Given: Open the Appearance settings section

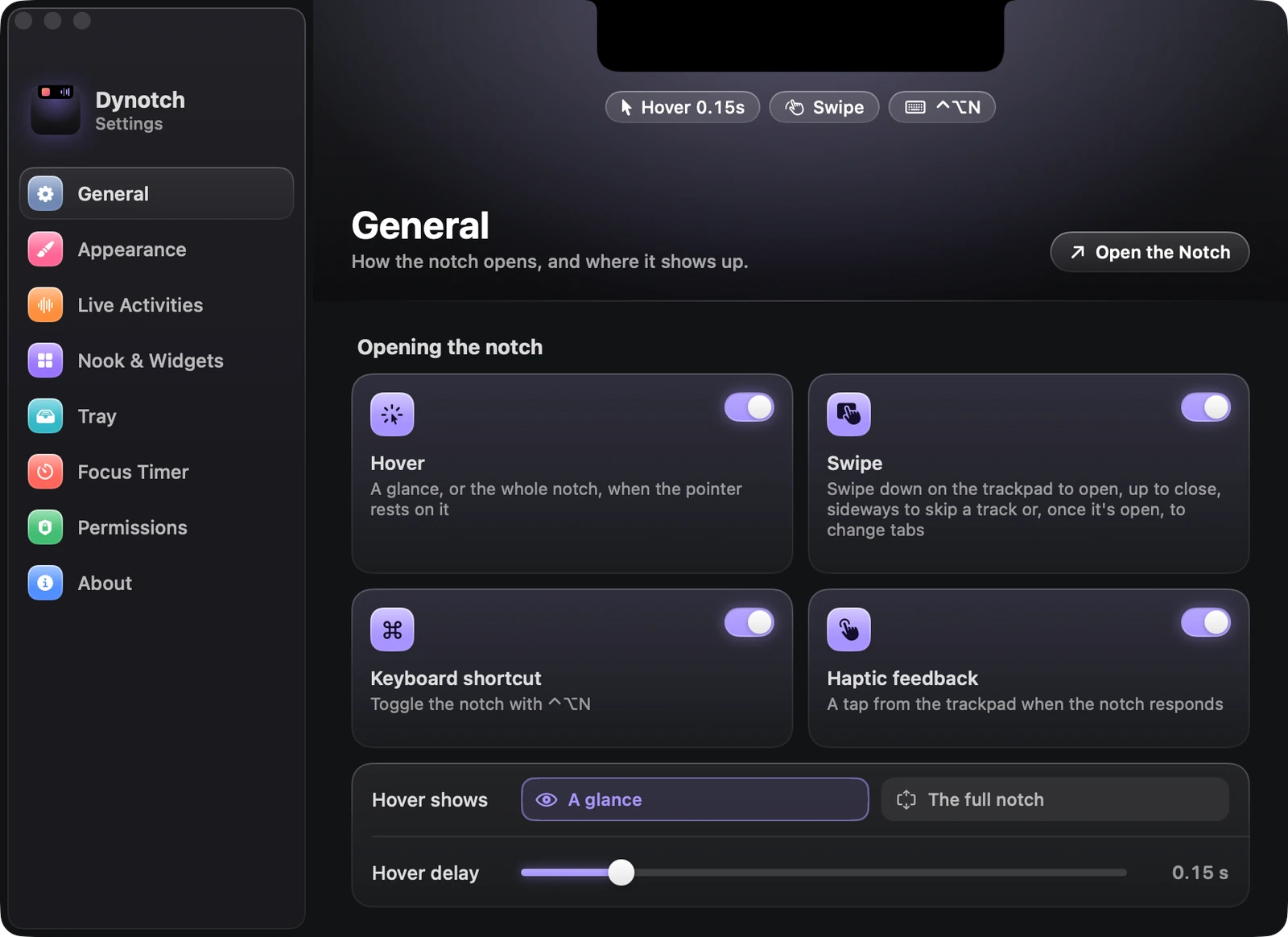Looking at the screenshot, I should 156,250.
